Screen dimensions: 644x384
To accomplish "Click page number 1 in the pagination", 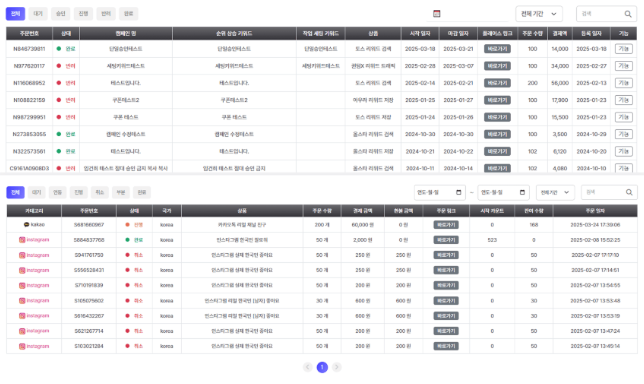I will [322, 367].
